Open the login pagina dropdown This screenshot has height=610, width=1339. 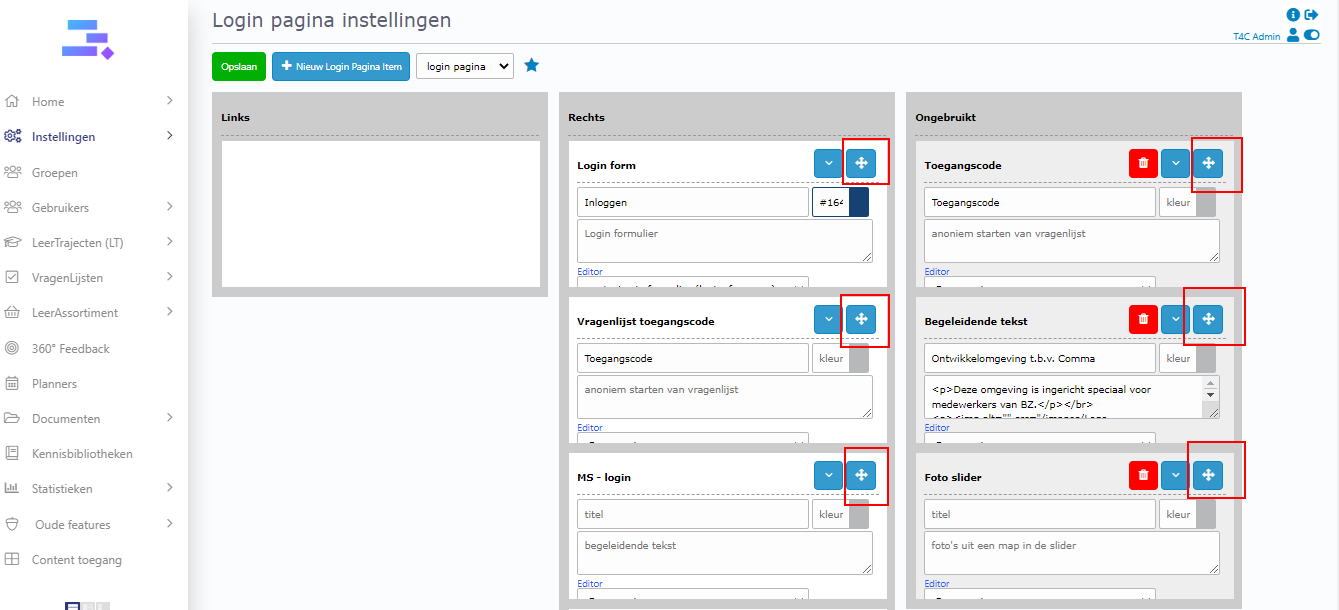(x=465, y=67)
